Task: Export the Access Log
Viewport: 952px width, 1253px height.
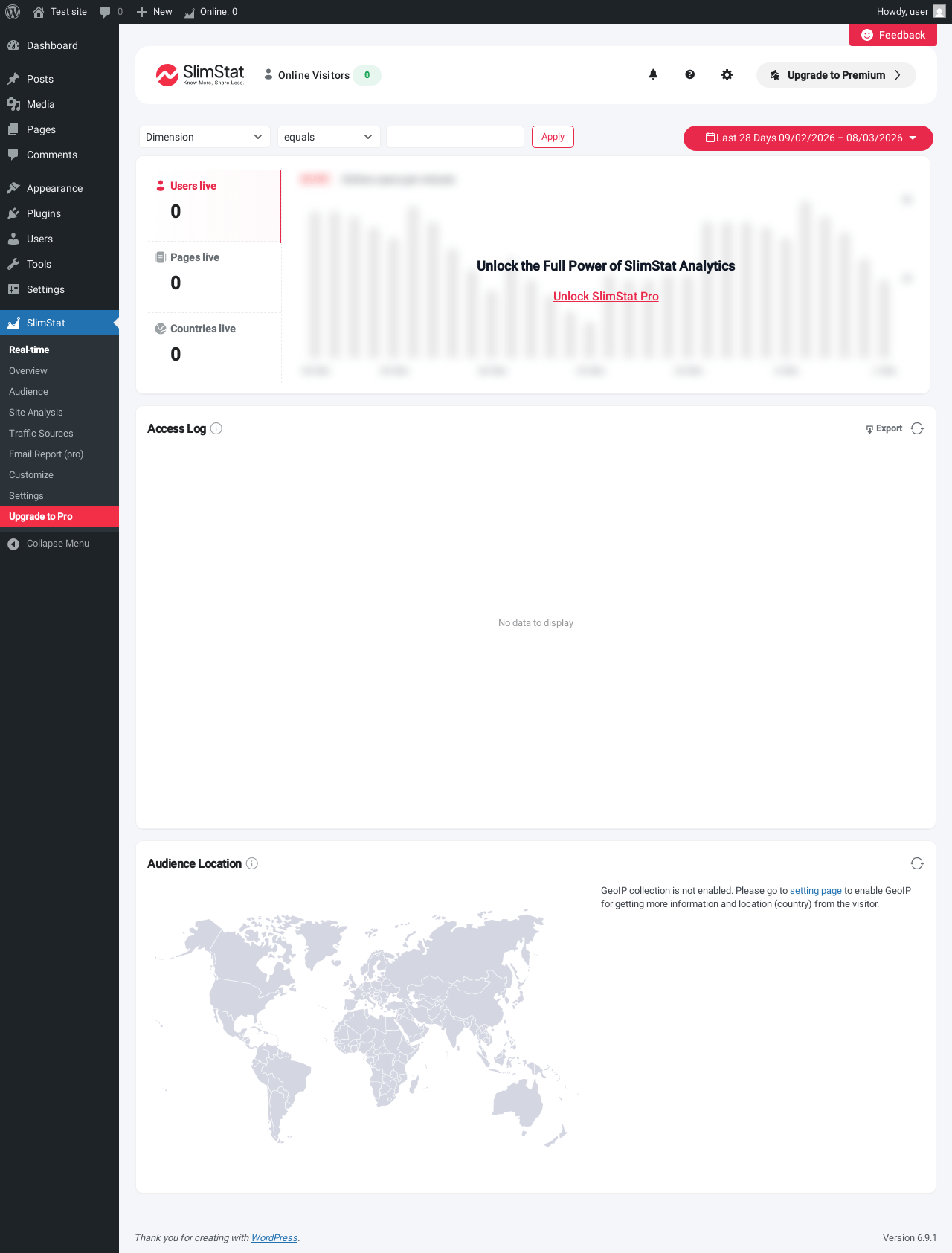Action: (x=884, y=428)
